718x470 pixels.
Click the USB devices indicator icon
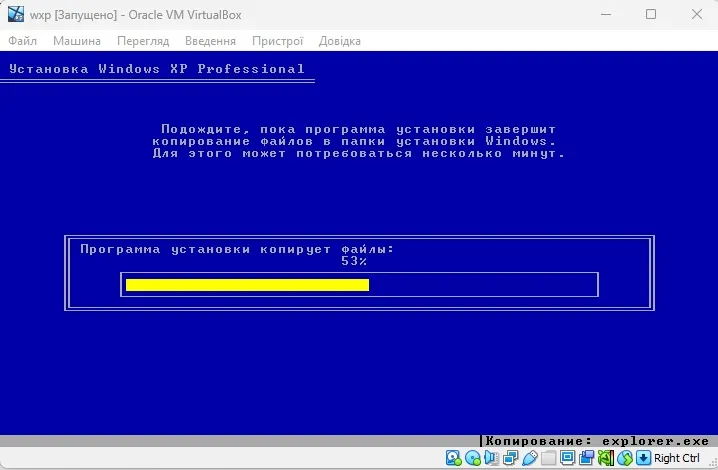point(529,458)
